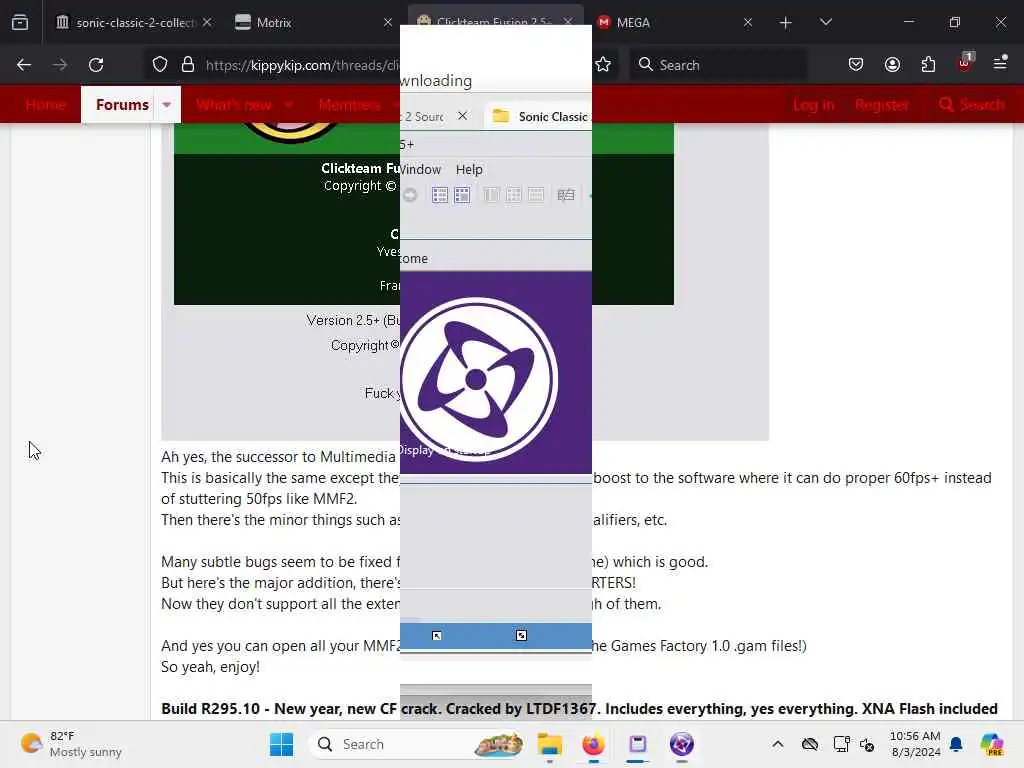Open the Windows Start menu
1024x768 pixels.
pos(281,744)
